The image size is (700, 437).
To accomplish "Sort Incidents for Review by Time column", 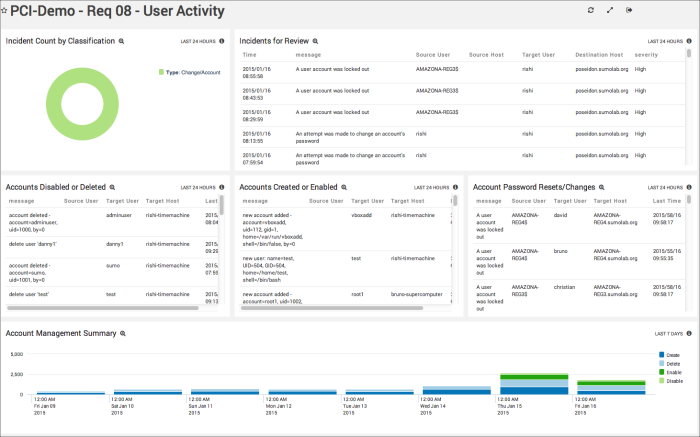I will click(250, 53).
